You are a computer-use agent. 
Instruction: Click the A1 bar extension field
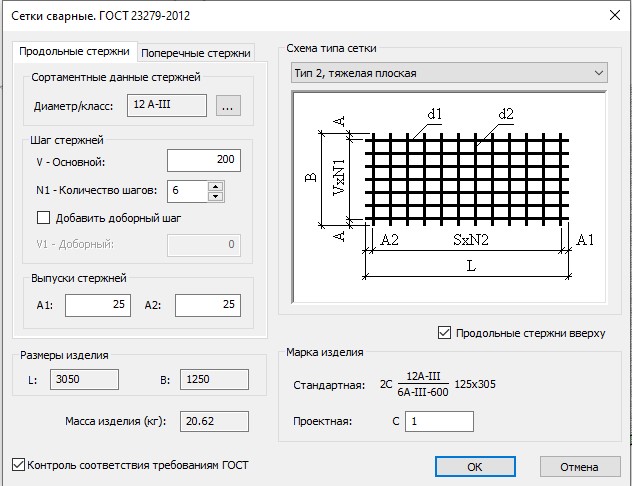pyautogui.click(x=97, y=305)
